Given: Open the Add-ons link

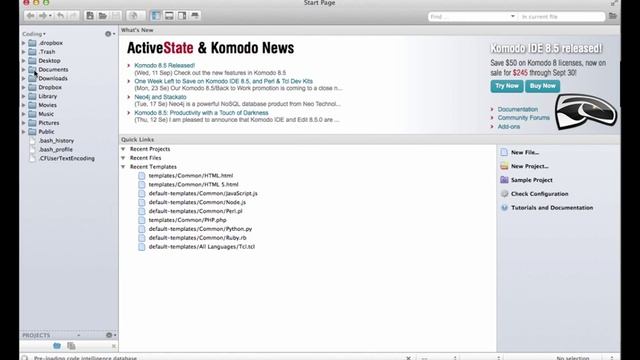Looking at the screenshot, I should pos(509,127).
